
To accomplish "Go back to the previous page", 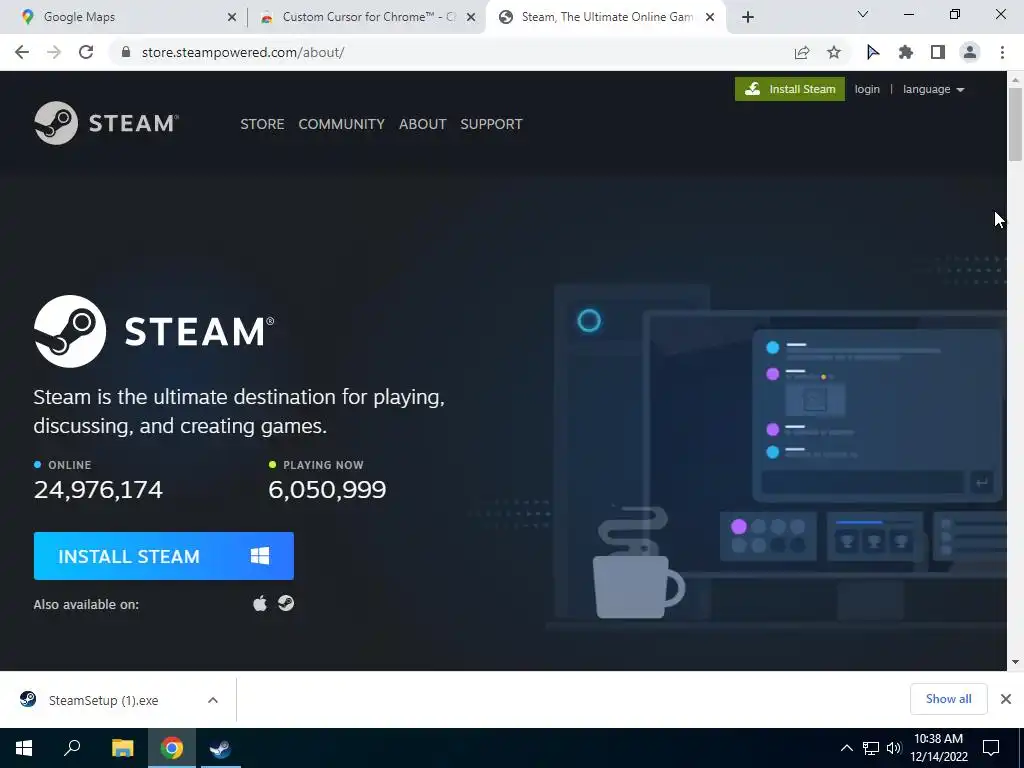I will pyautogui.click(x=22, y=52).
